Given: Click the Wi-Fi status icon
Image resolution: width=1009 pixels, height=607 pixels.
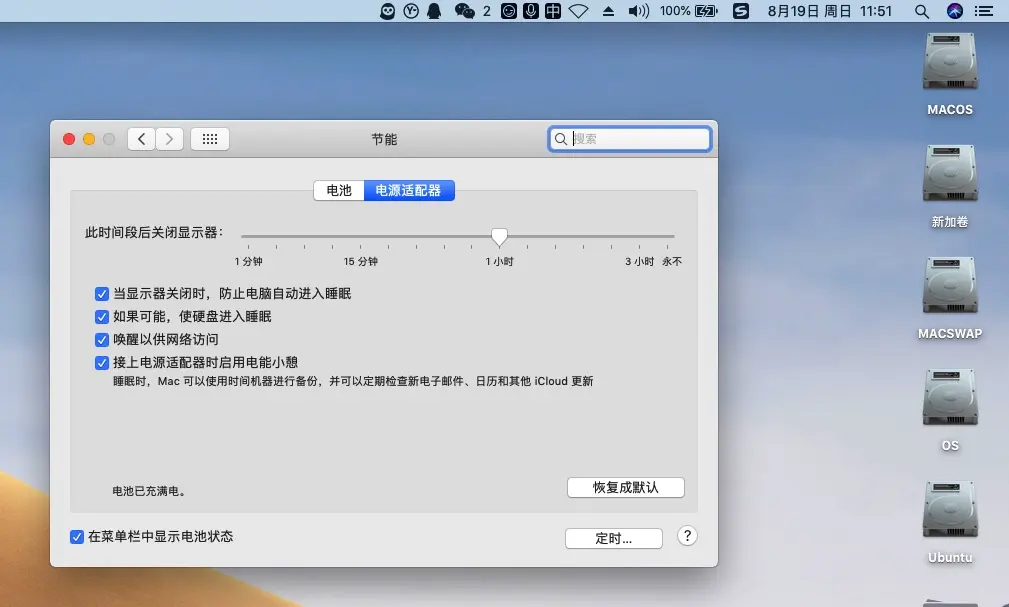Looking at the screenshot, I should [x=578, y=11].
